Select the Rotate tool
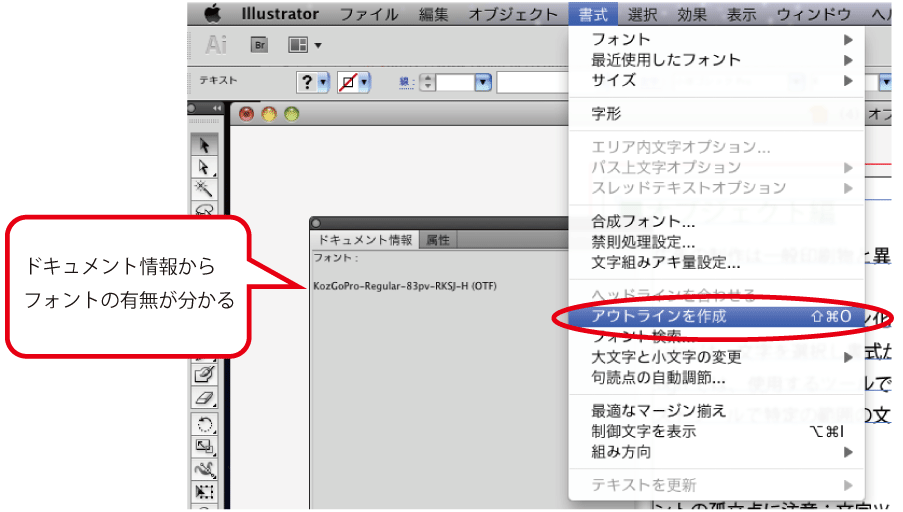 tap(205, 424)
